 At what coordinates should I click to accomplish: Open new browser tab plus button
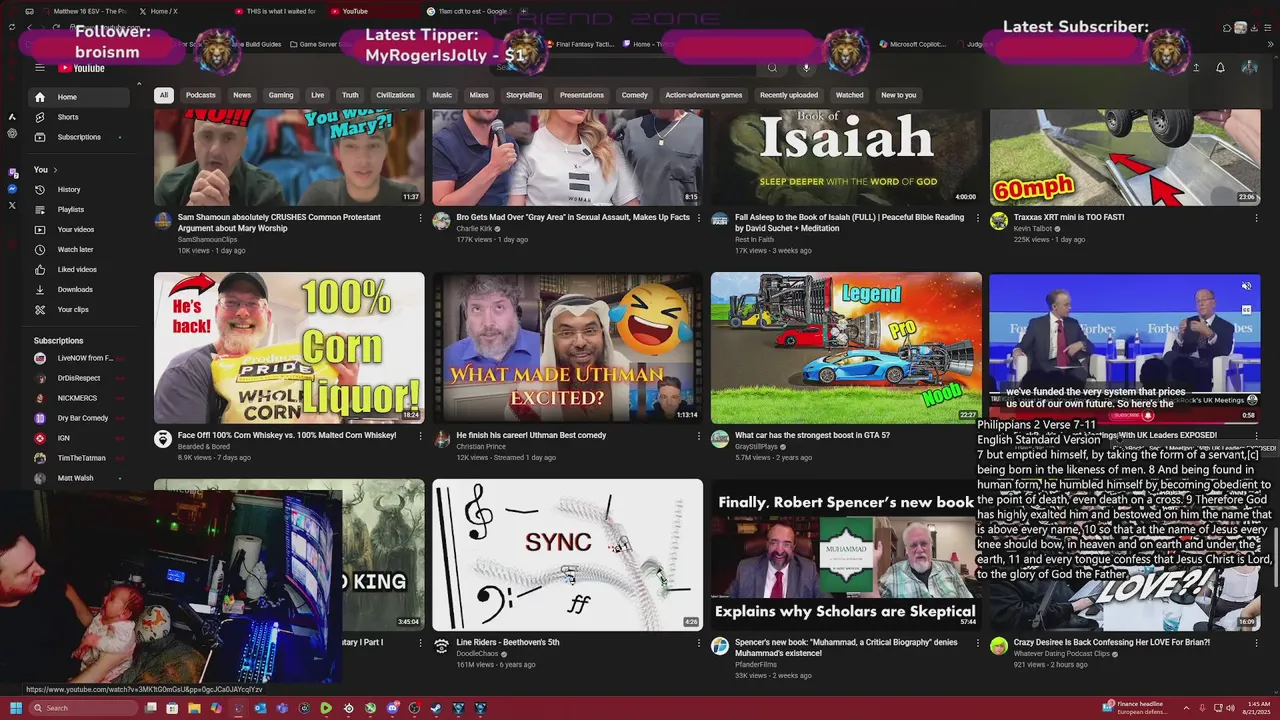pos(524,11)
